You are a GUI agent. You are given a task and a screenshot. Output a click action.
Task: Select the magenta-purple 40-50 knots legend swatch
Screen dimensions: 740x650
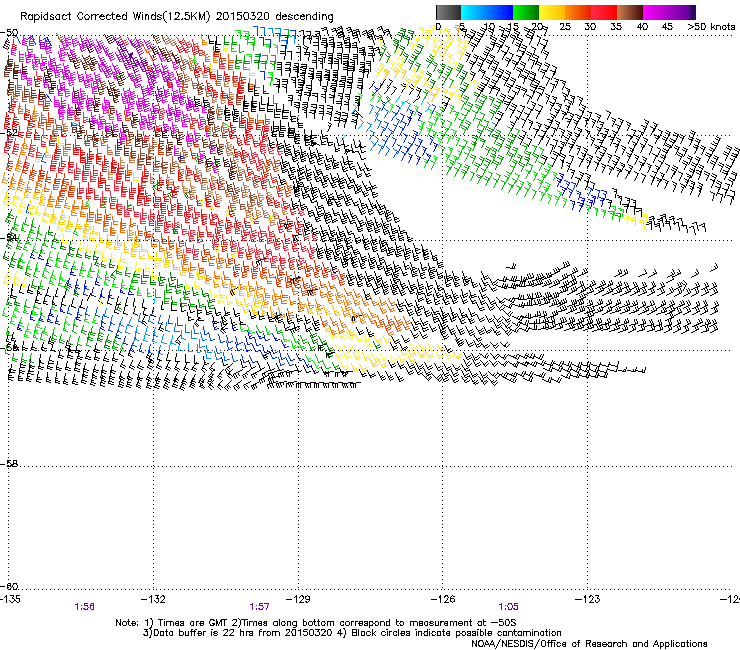click(x=669, y=12)
